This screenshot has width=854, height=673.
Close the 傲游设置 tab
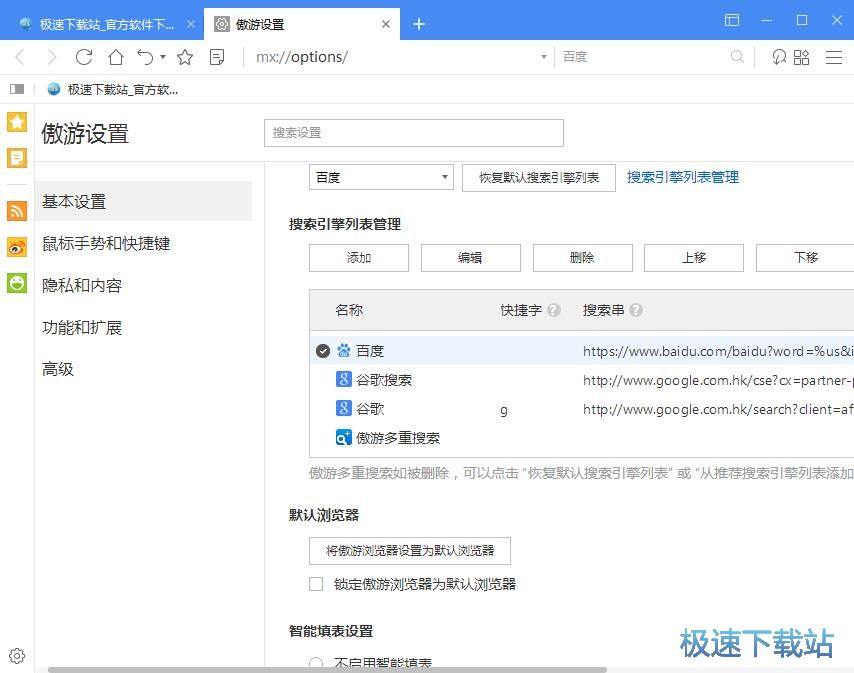(386, 24)
